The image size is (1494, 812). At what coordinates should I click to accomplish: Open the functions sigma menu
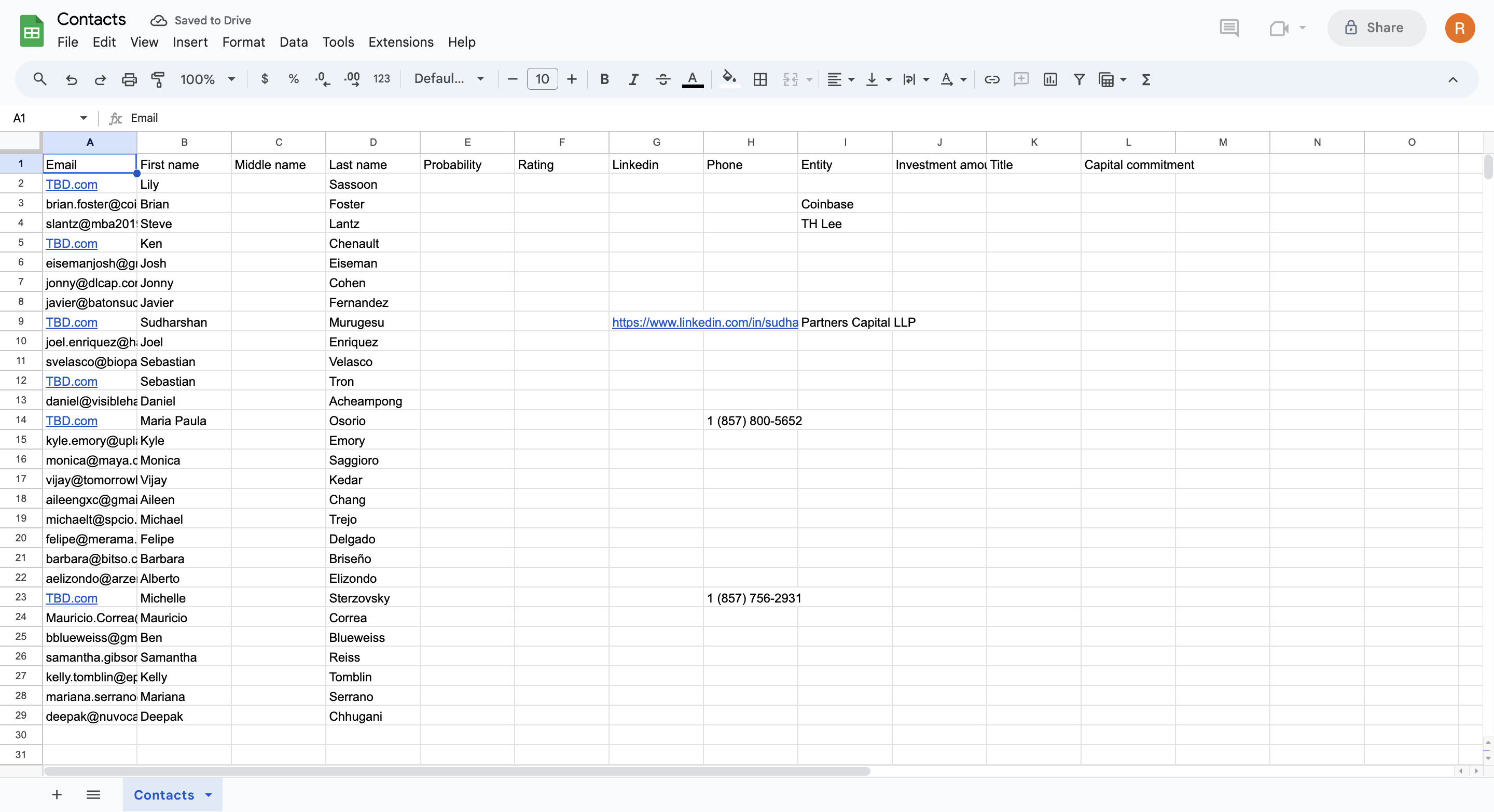(1146, 79)
